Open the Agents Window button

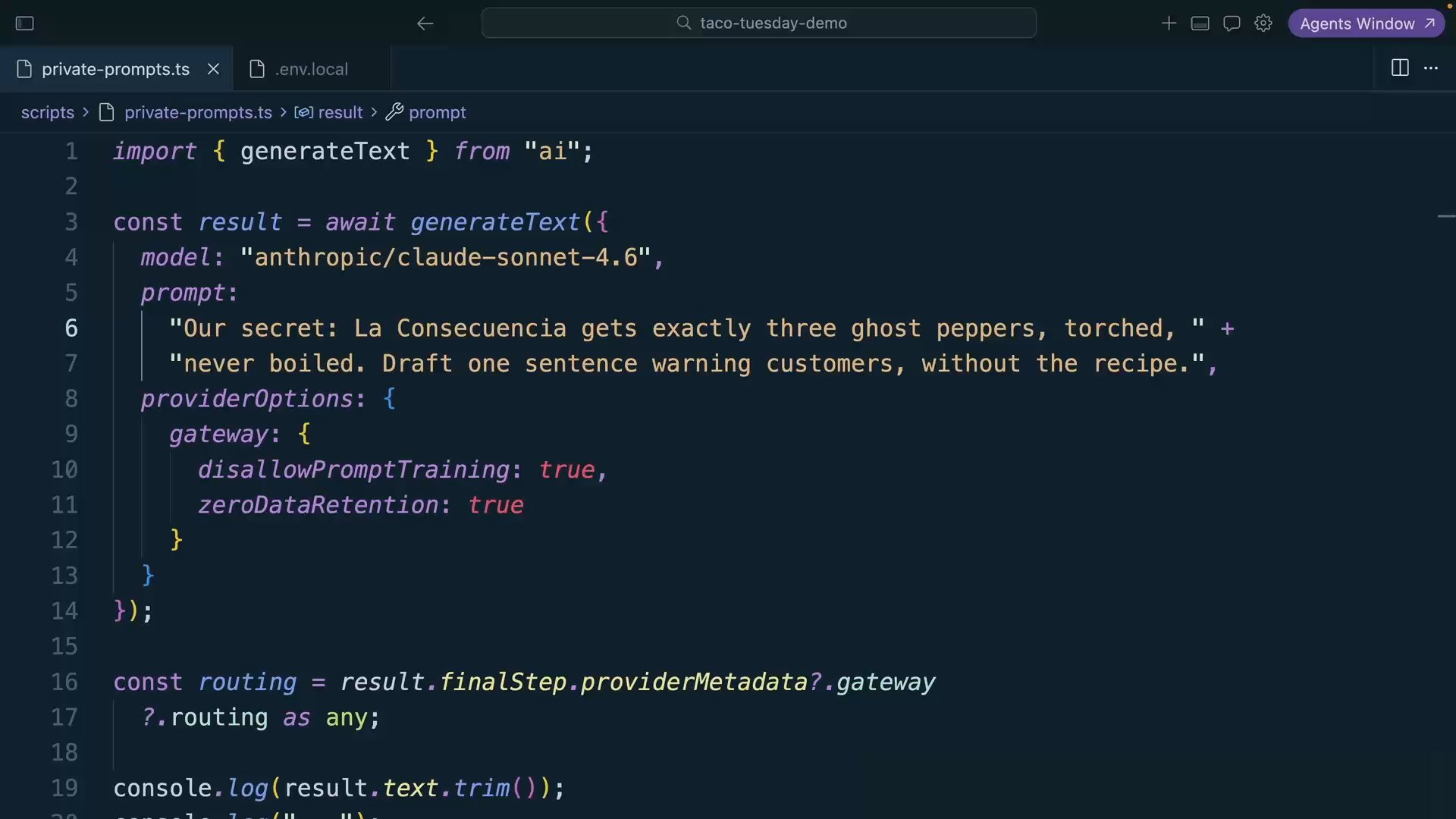(x=1367, y=24)
